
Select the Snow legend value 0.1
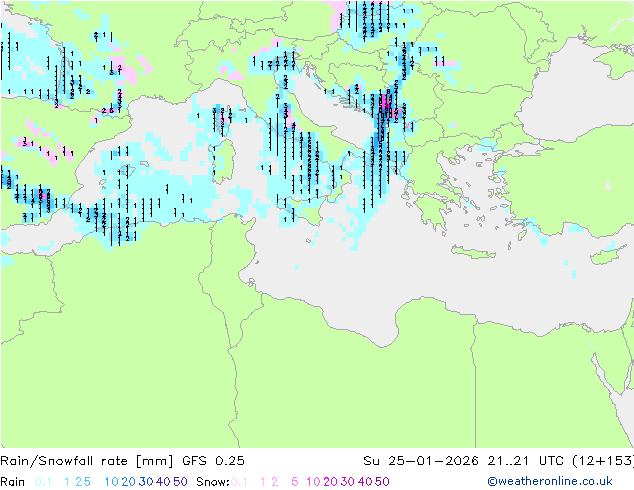point(239,482)
